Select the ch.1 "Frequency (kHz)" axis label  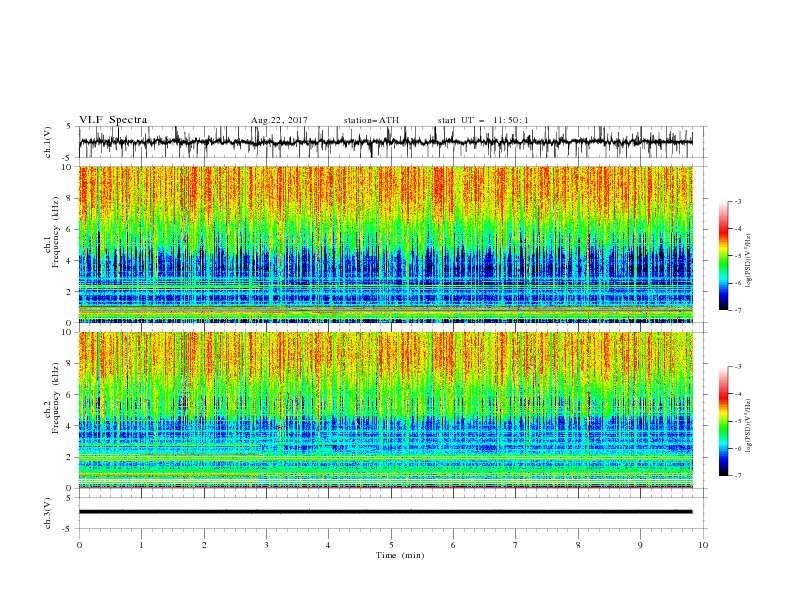coord(56,233)
